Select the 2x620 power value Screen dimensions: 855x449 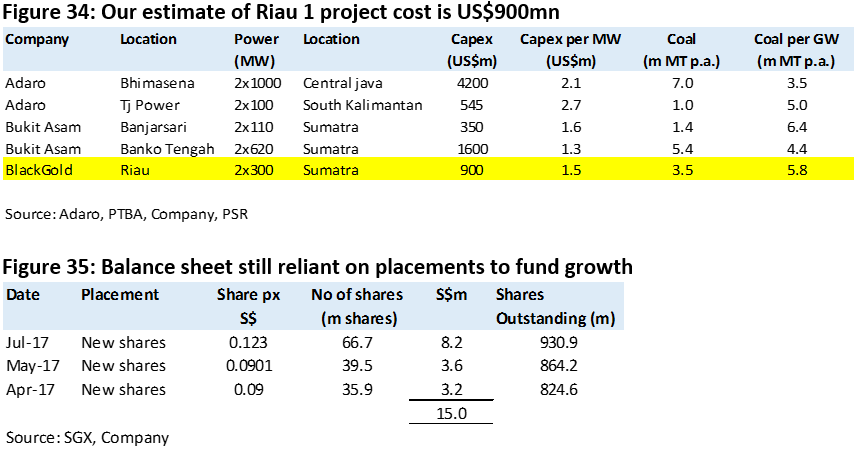[254, 149]
